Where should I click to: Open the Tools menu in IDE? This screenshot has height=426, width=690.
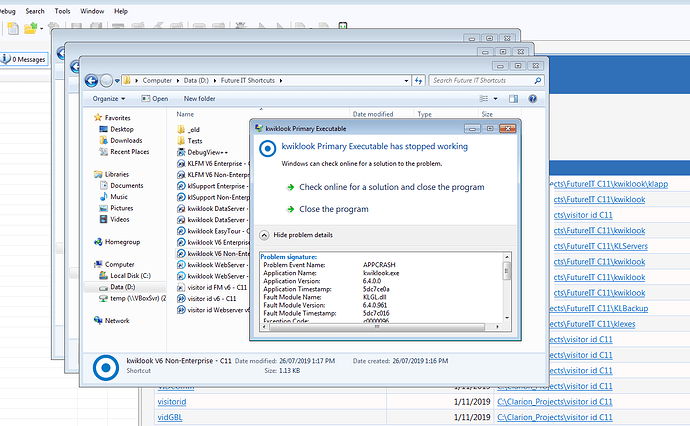coord(62,11)
